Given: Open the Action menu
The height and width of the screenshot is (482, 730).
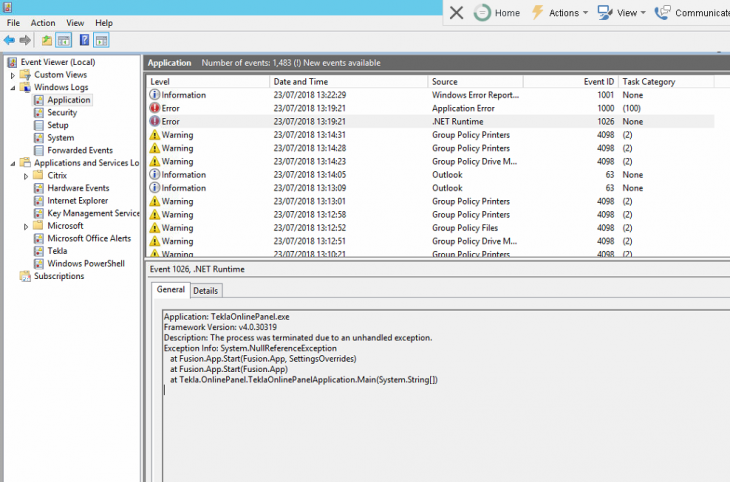Looking at the screenshot, I should (43, 23).
